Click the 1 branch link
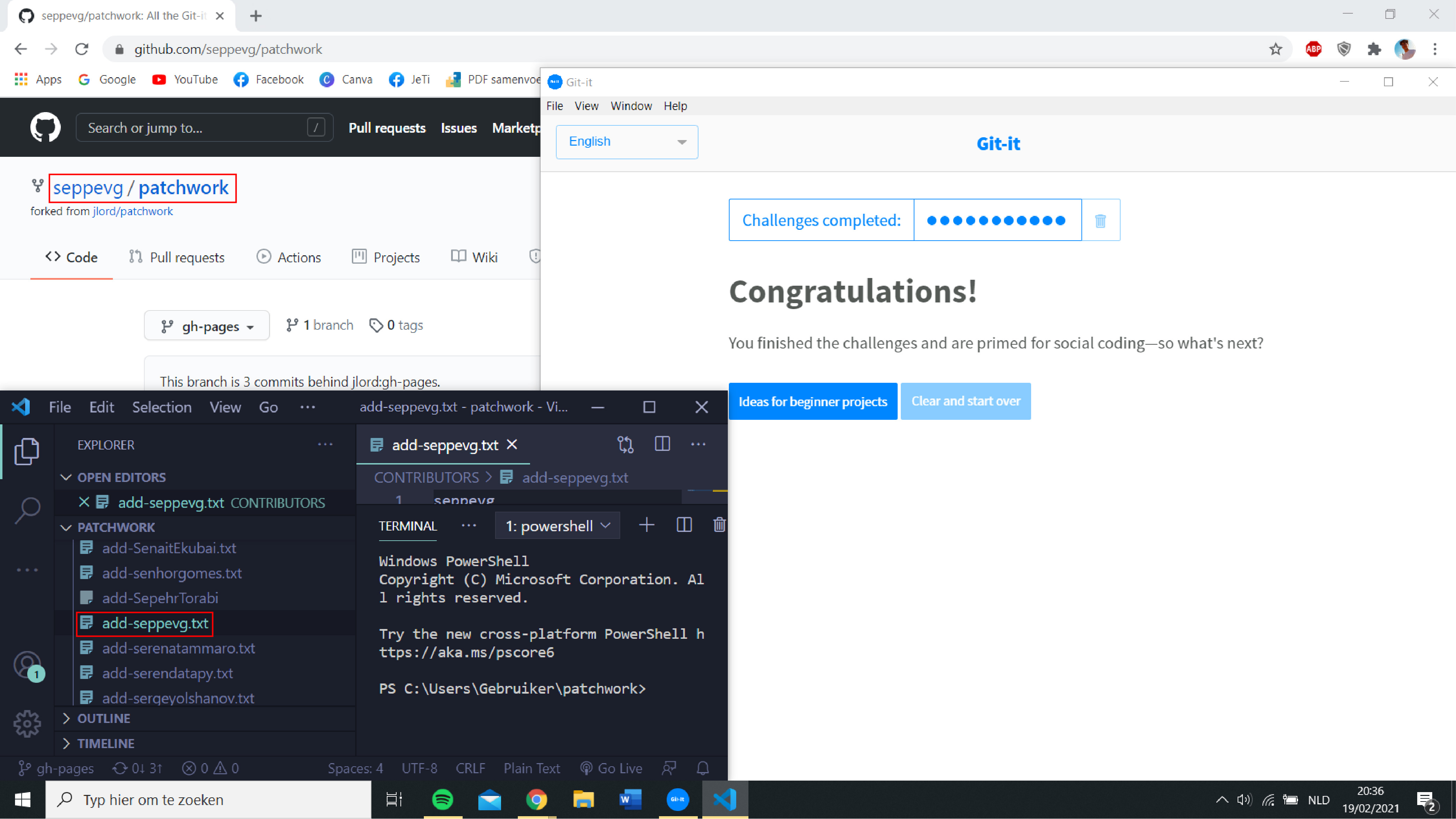Screen dimensions: 1456x819 320,326
